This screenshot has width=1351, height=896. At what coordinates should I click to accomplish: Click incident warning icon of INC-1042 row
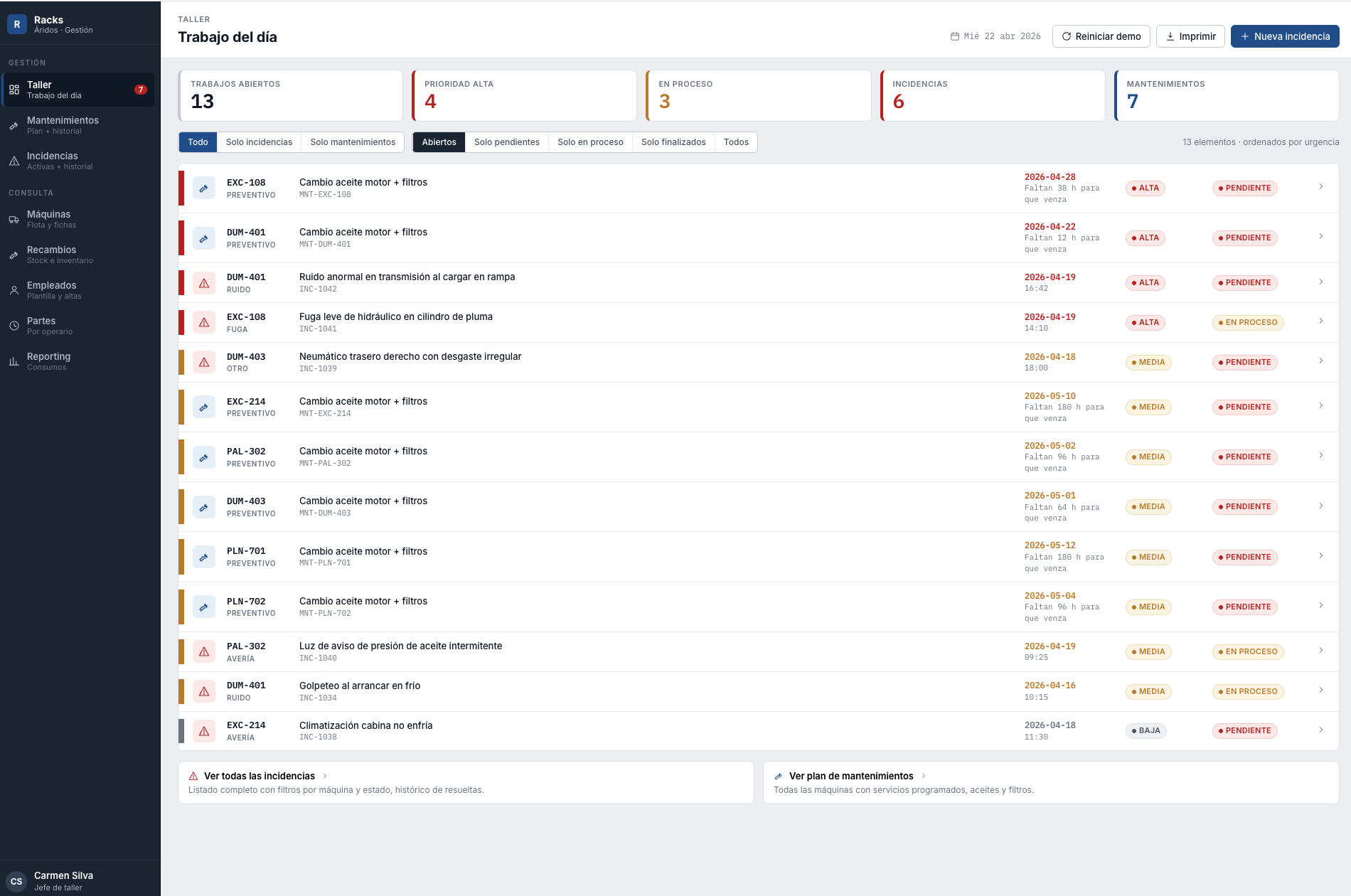point(204,283)
